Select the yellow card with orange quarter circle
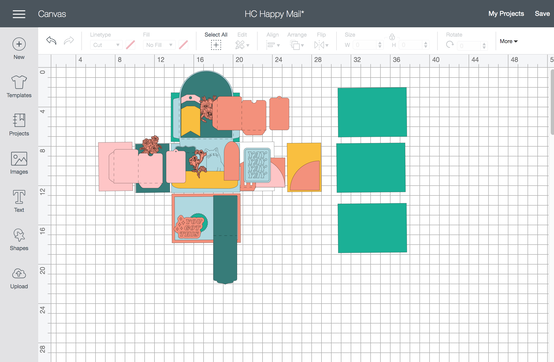 coord(304,167)
